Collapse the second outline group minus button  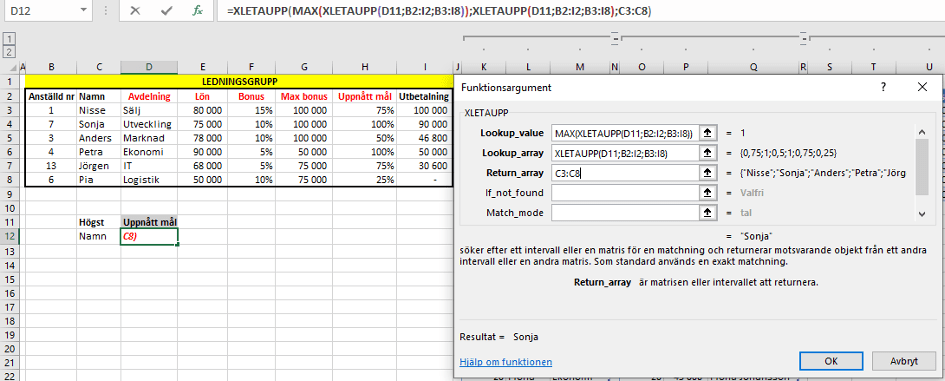point(804,39)
